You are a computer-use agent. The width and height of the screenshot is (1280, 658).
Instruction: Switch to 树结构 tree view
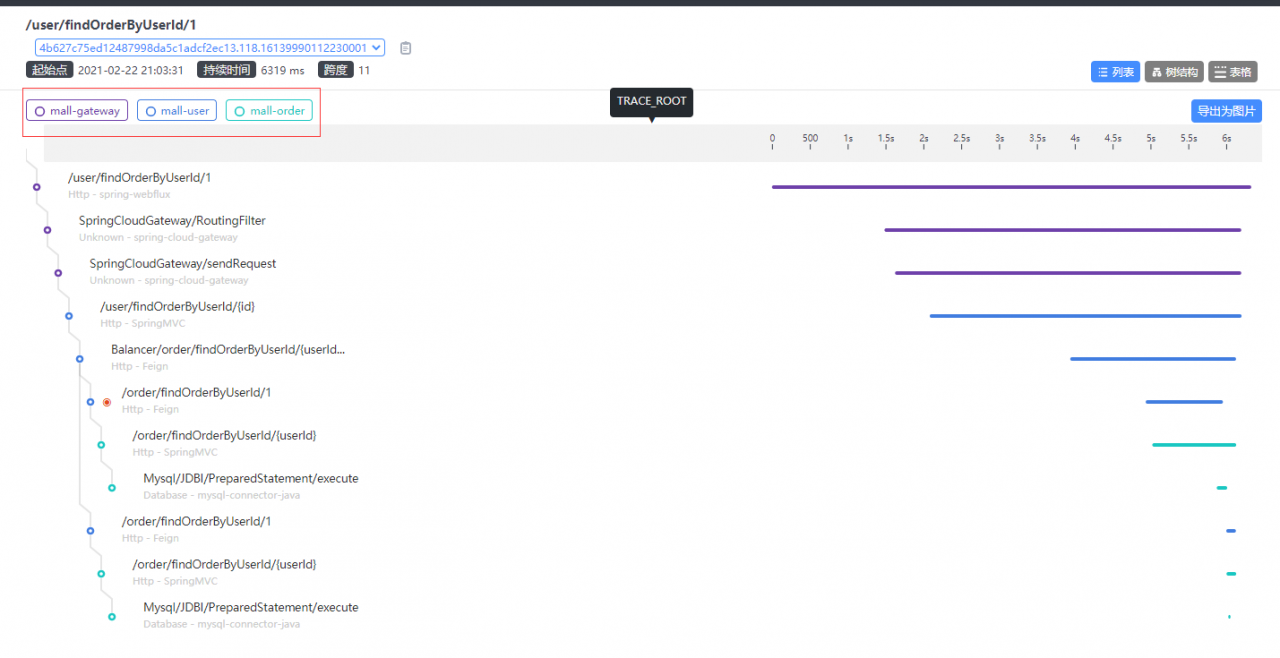point(1174,72)
